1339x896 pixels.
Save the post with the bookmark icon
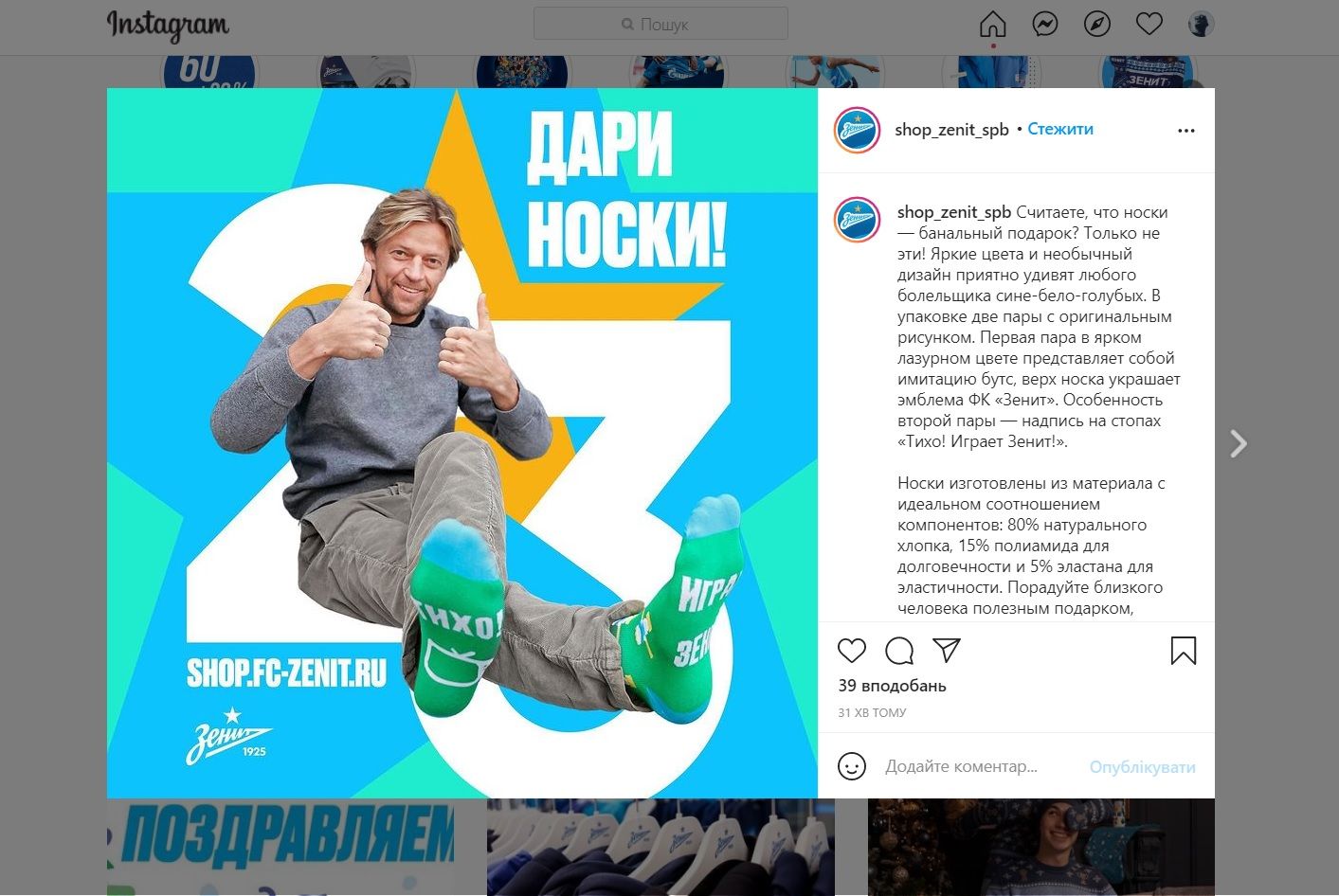[1184, 651]
